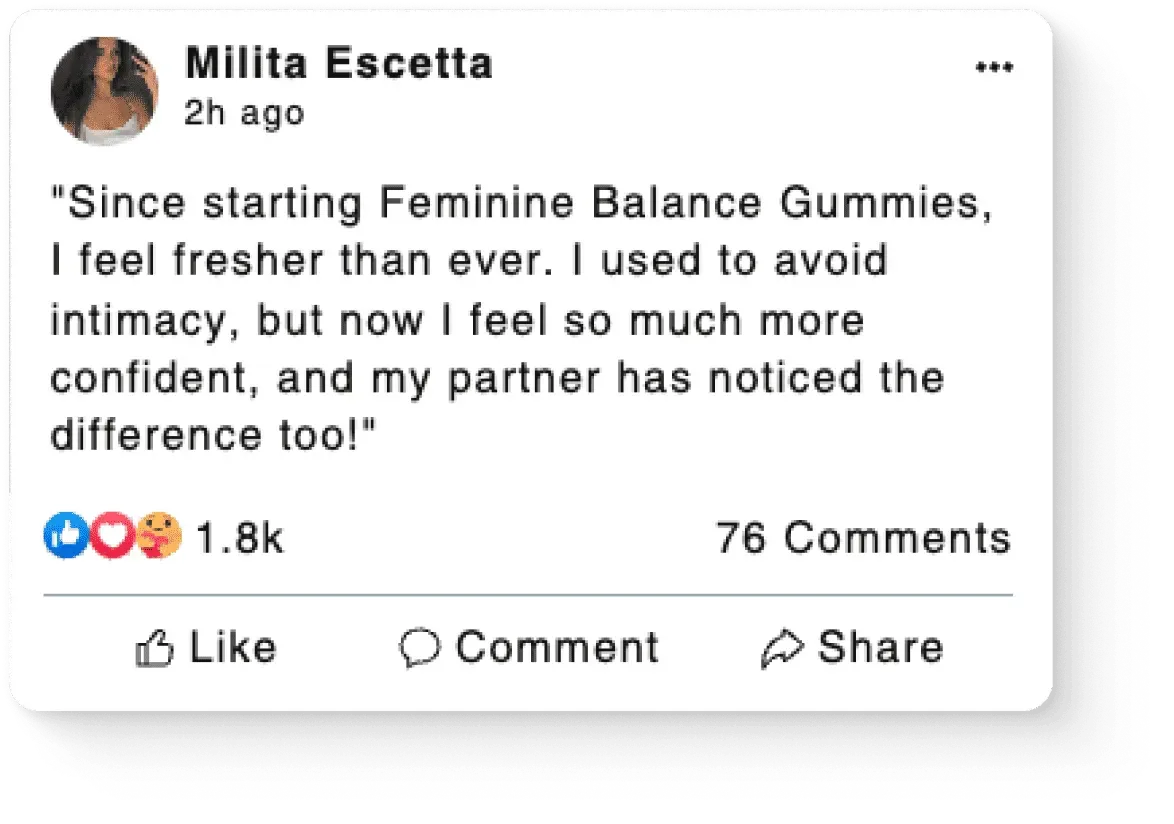Open Milita Escetta's profile name link
The image size is (1174, 824).
tap(339, 64)
